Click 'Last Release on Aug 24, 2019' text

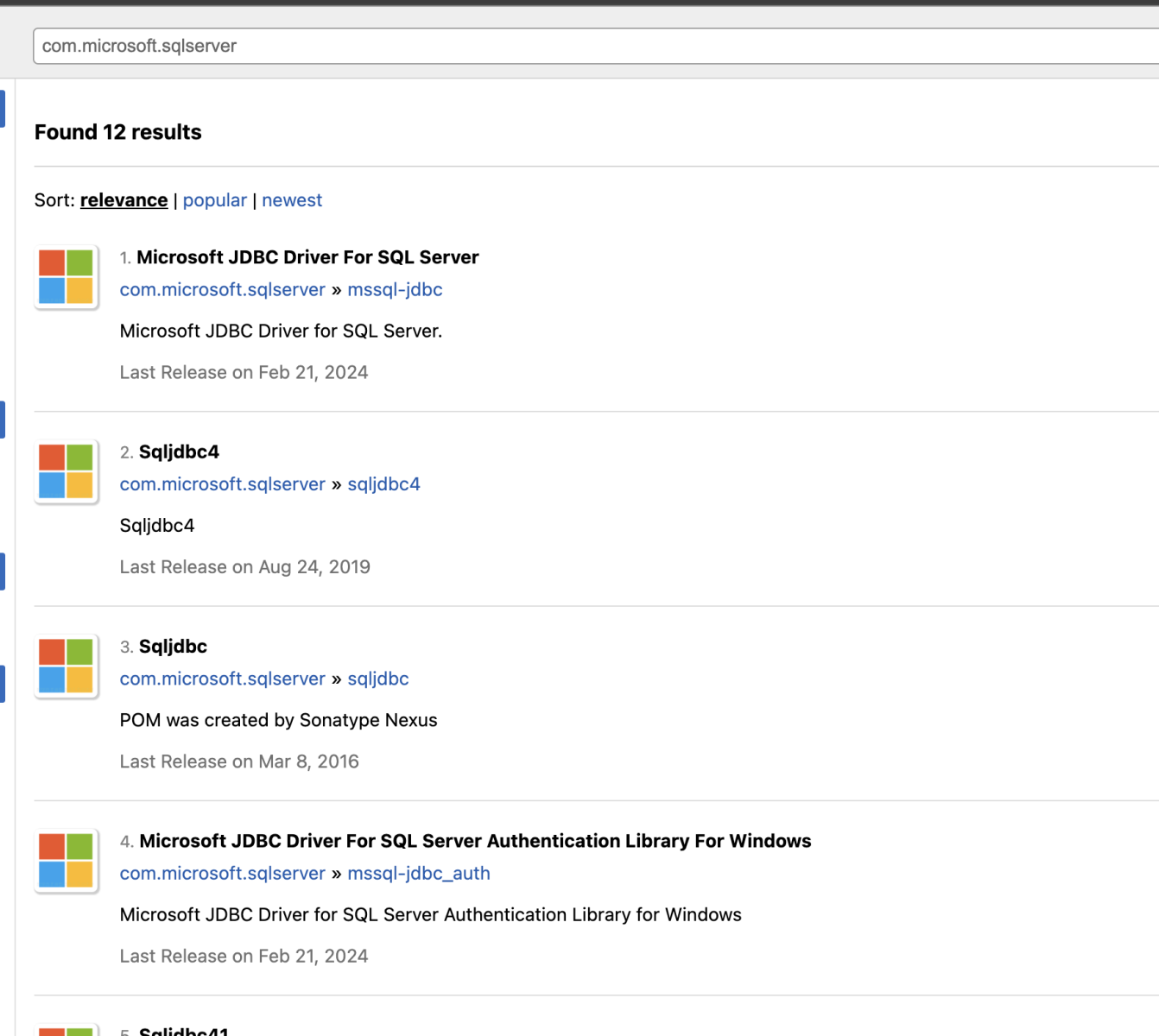pyautogui.click(x=245, y=567)
